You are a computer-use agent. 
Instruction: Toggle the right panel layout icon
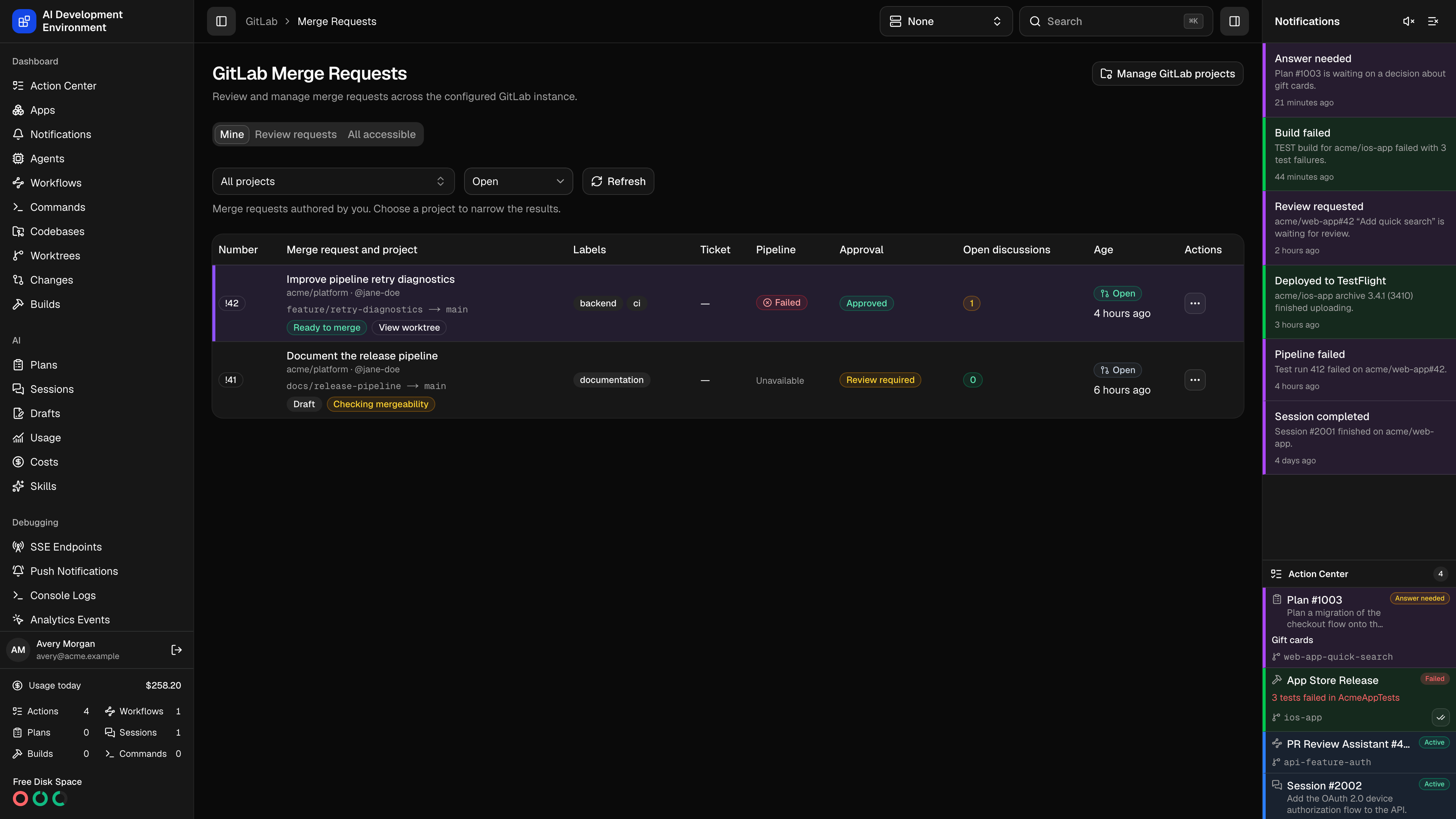pyautogui.click(x=1235, y=22)
